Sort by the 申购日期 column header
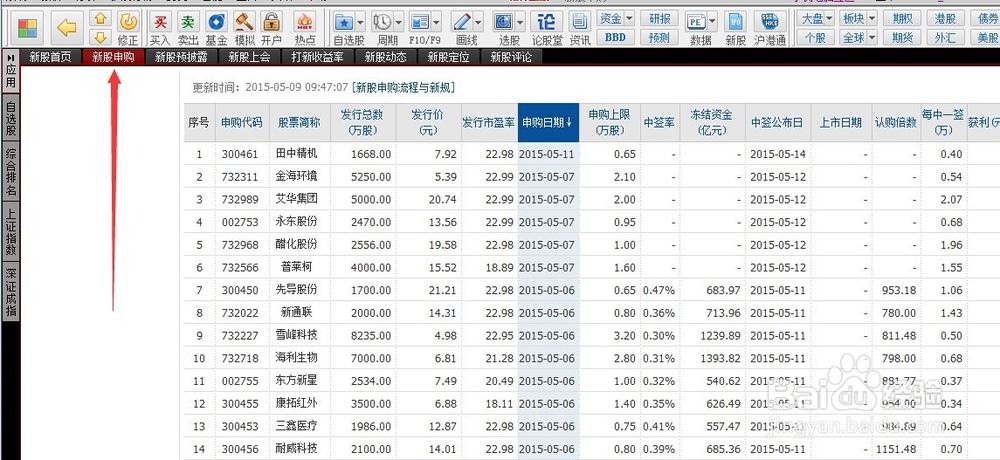The image size is (1000, 460). tap(548, 122)
